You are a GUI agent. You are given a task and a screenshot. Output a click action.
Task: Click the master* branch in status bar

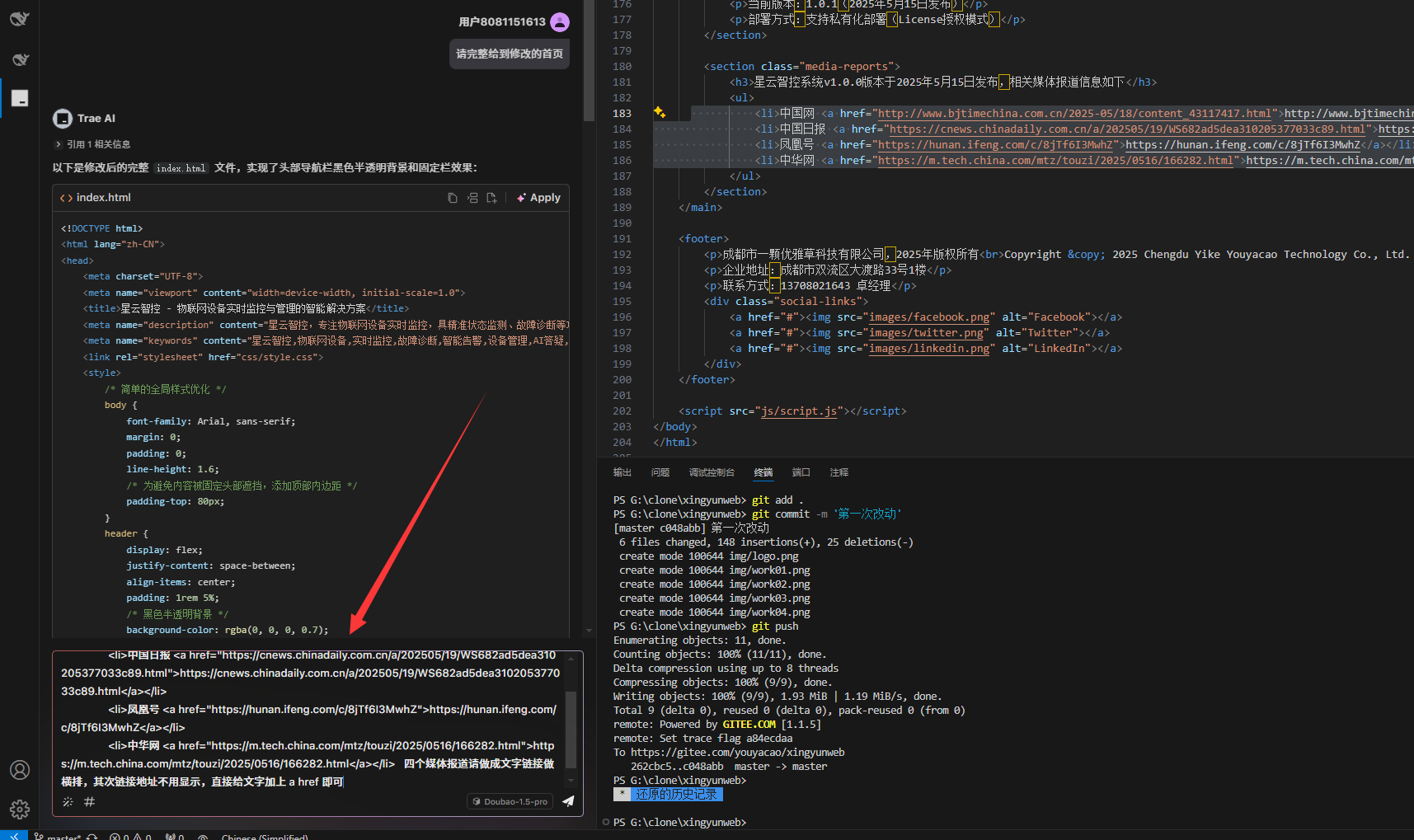58,836
